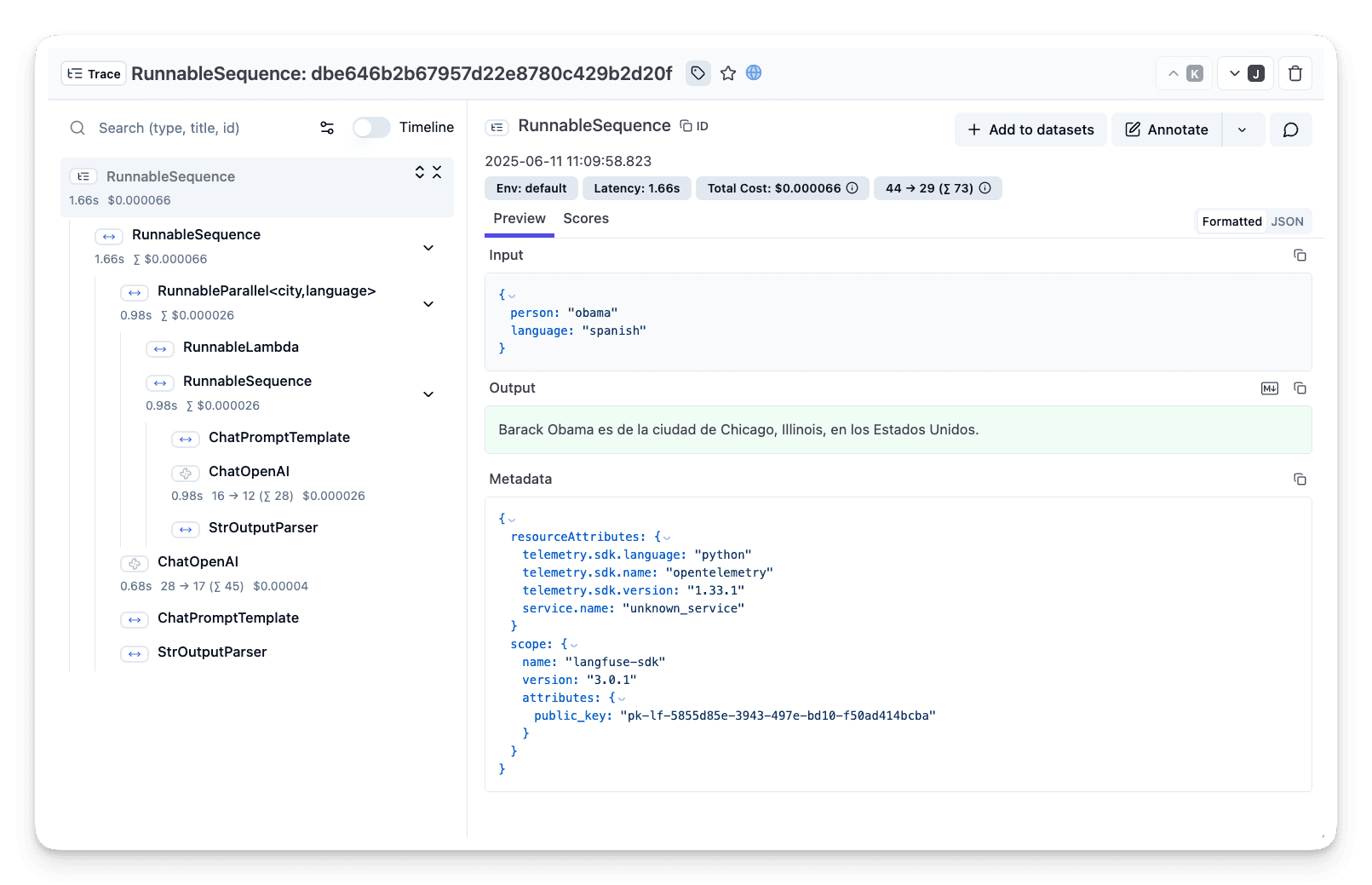Screen dimensions: 1372x885
Task: Copy the Metadata section content
Action: pyautogui.click(x=1300, y=480)
